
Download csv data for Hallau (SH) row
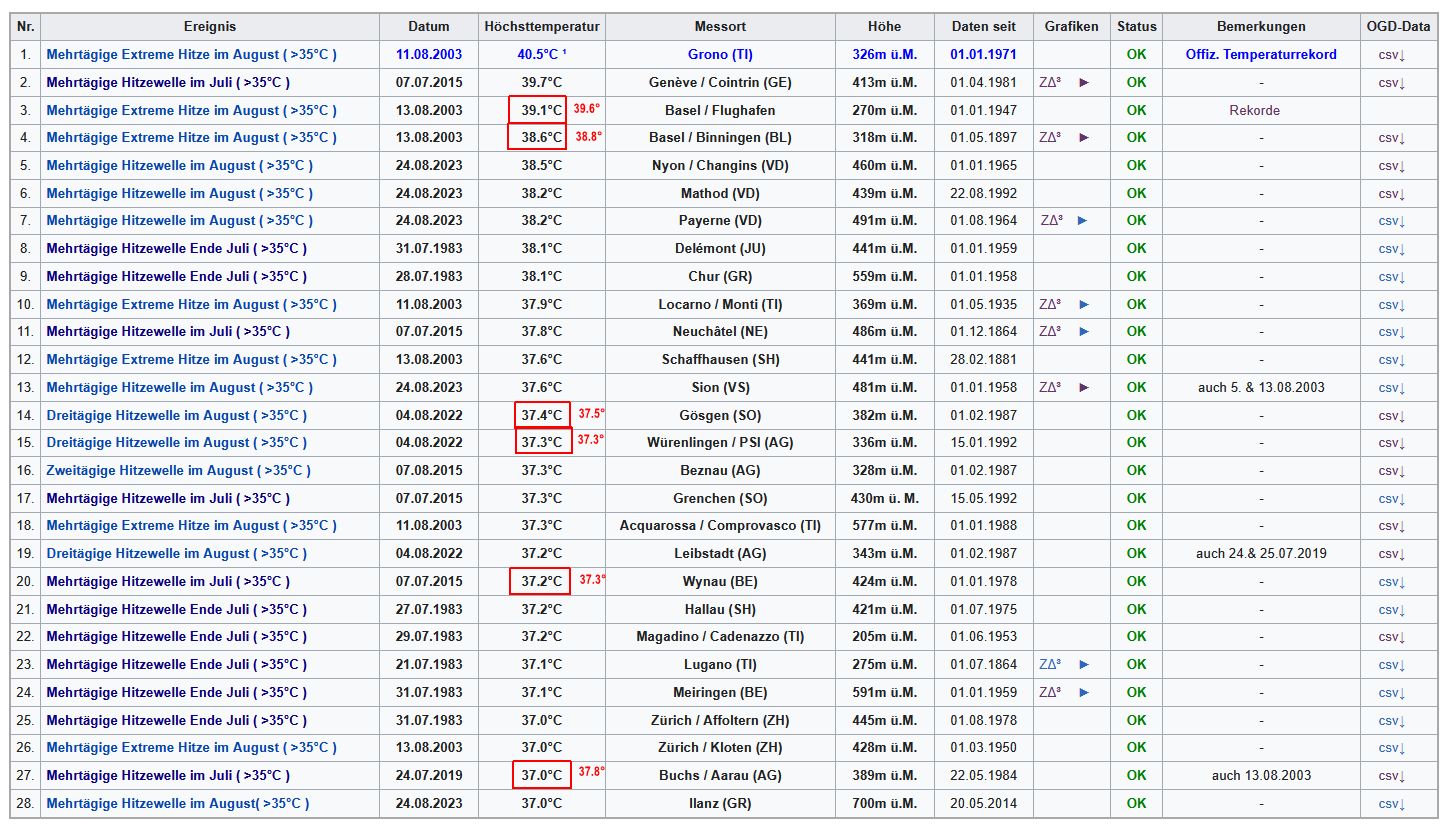pyautogui.click(x=1392, y=609)
